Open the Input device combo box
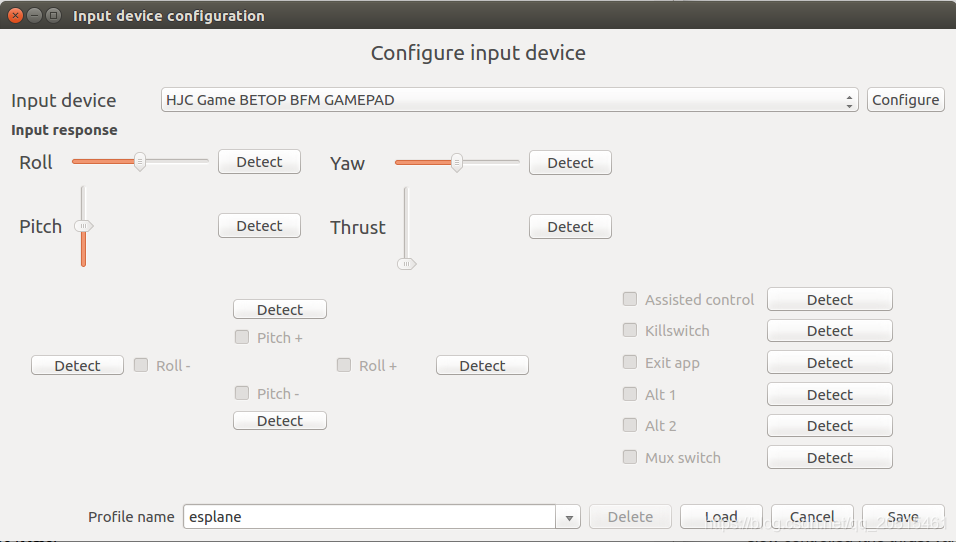 (x=509, y=100)
